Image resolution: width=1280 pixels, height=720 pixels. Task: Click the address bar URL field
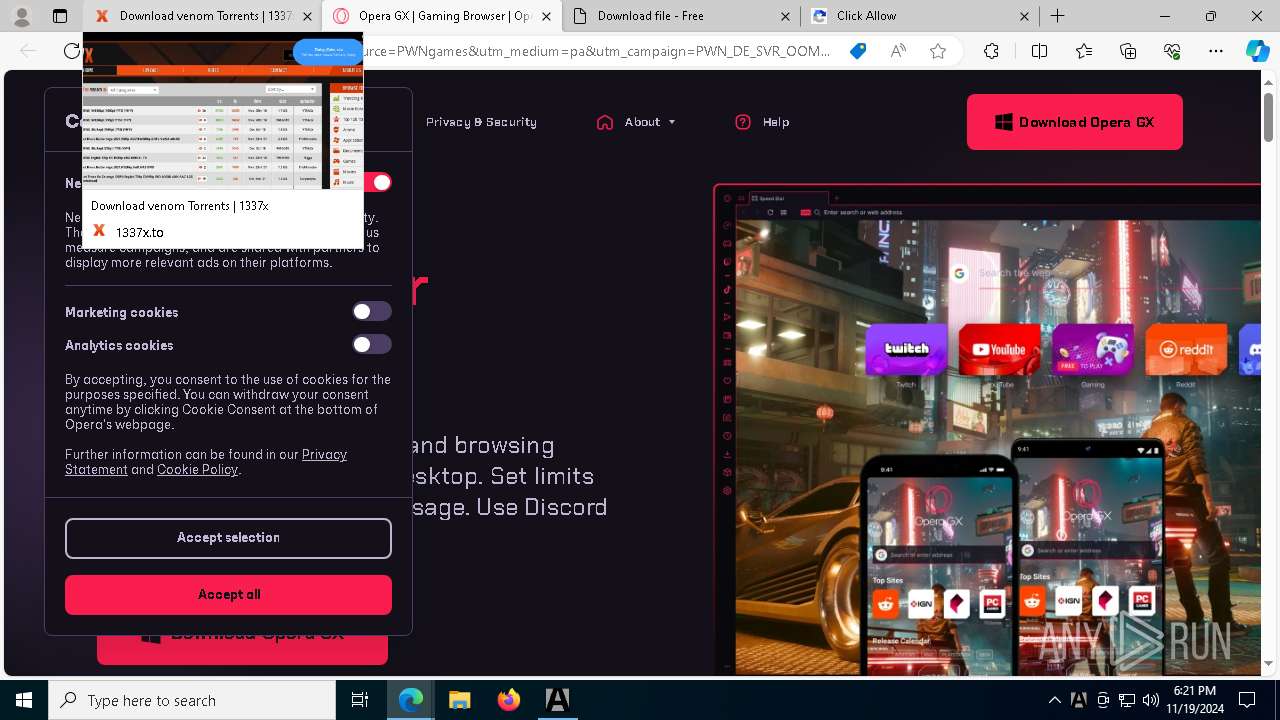[x=595, y=51]
